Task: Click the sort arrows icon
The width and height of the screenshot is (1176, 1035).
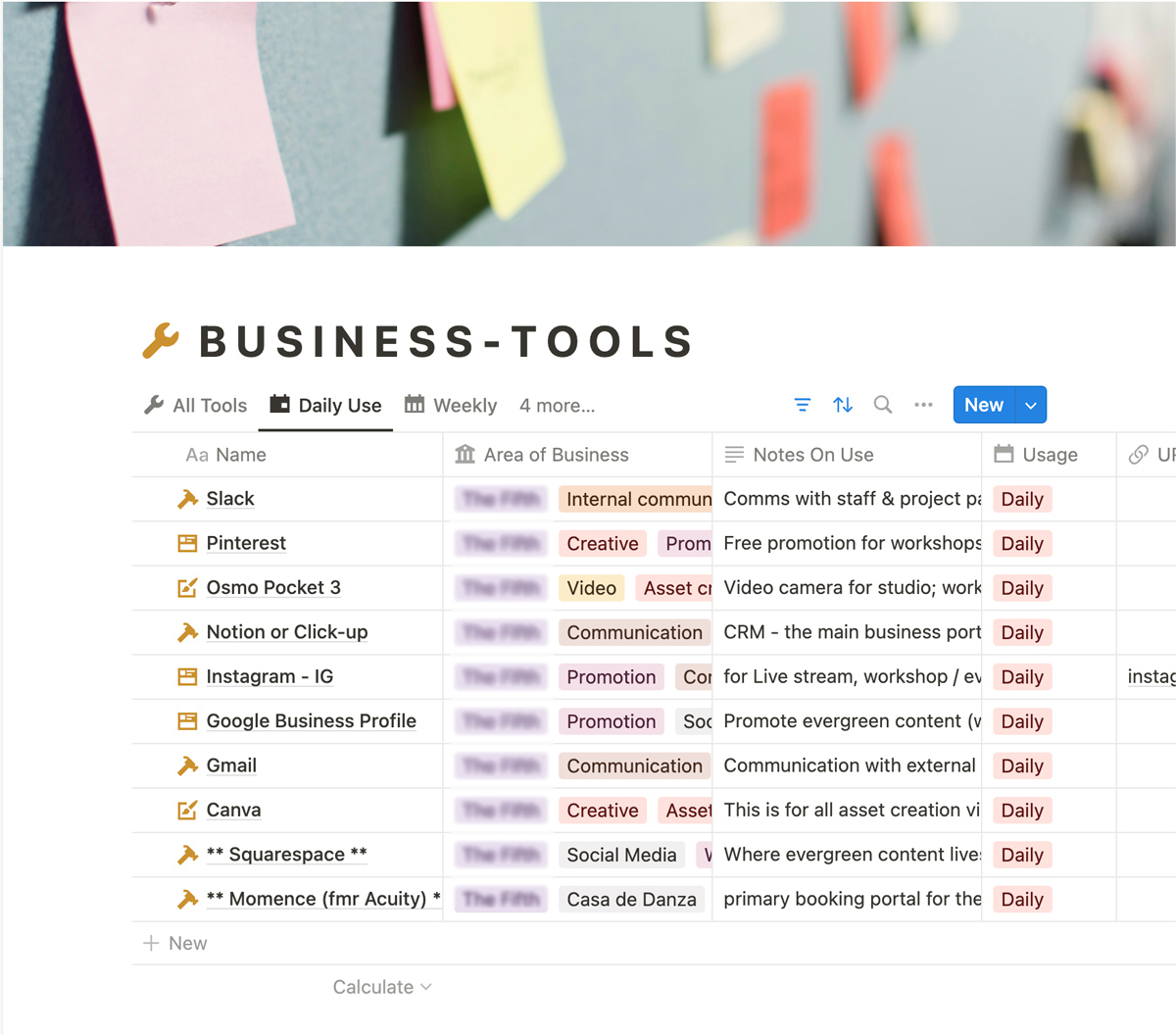Action: (842, 405)
